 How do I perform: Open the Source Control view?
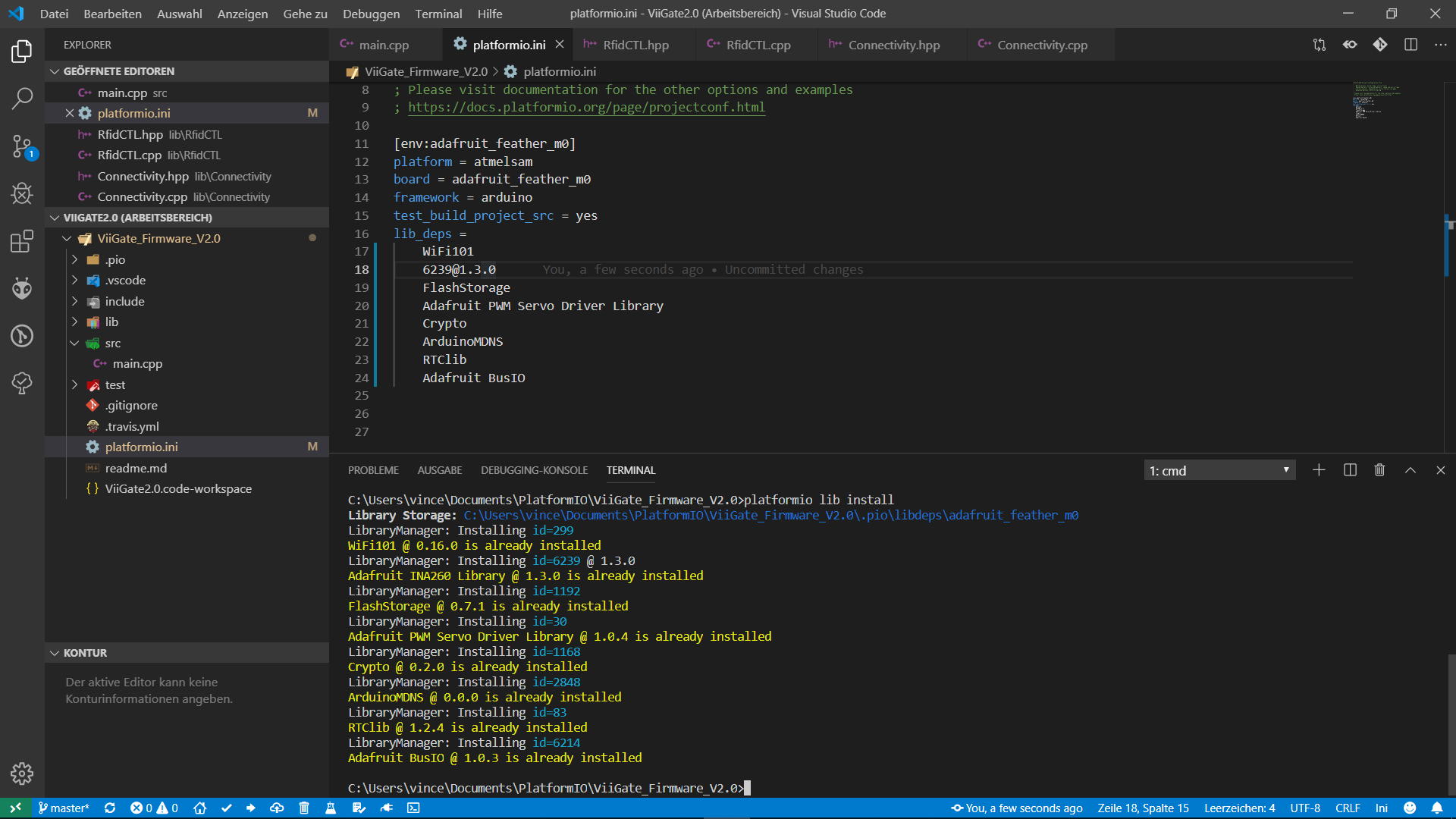pos(22,146)
